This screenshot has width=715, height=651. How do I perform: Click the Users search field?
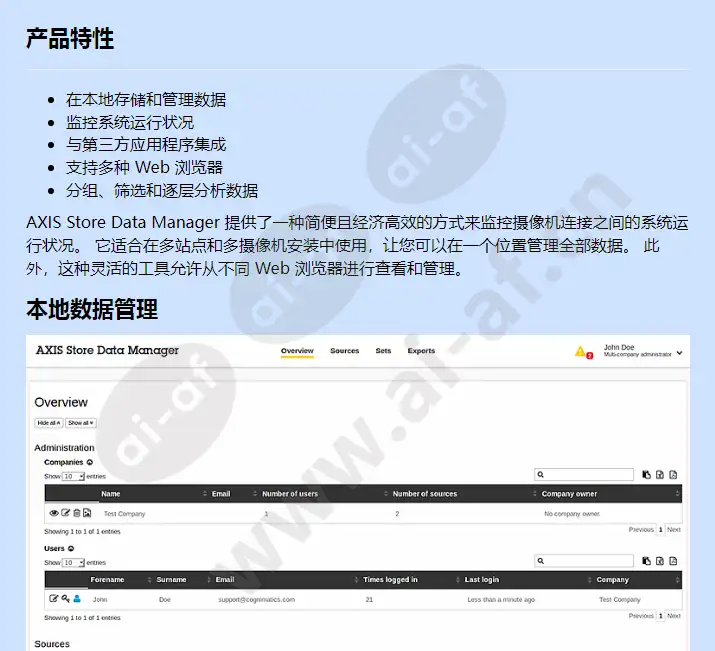[x=584, y=561]
